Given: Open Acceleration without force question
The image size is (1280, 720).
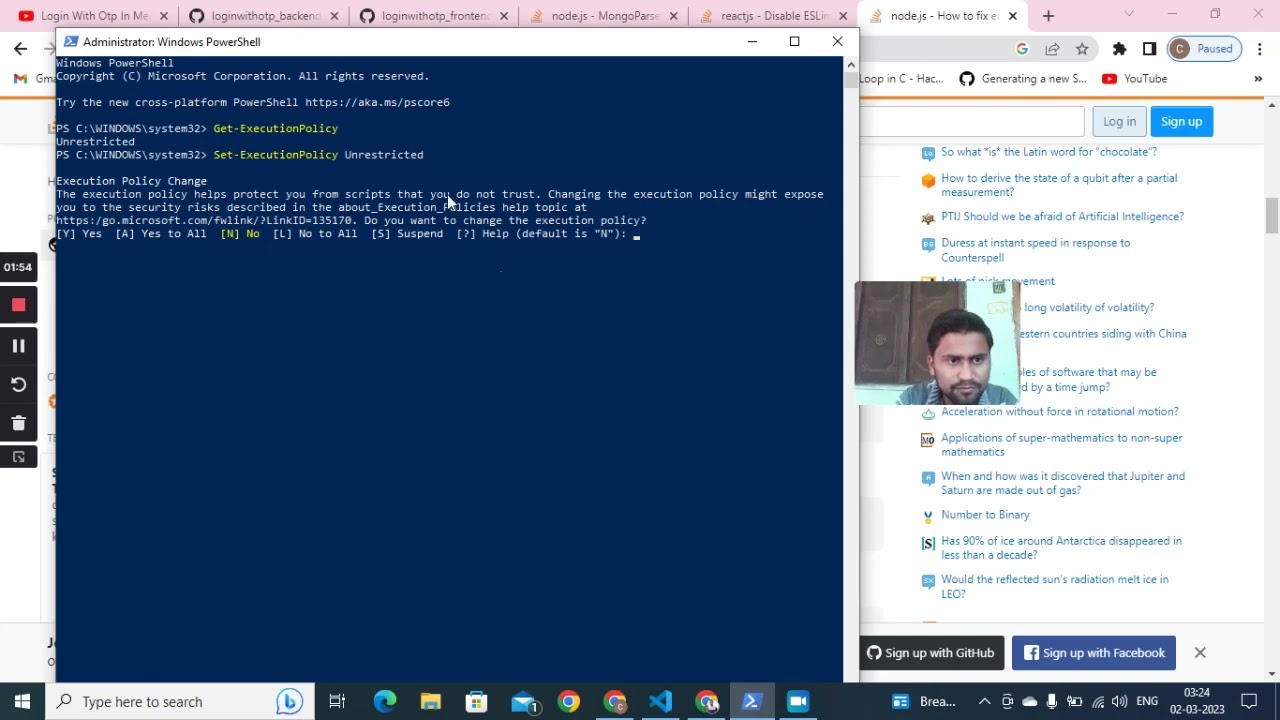Looking at the screenshot, I should (1059, 412).
